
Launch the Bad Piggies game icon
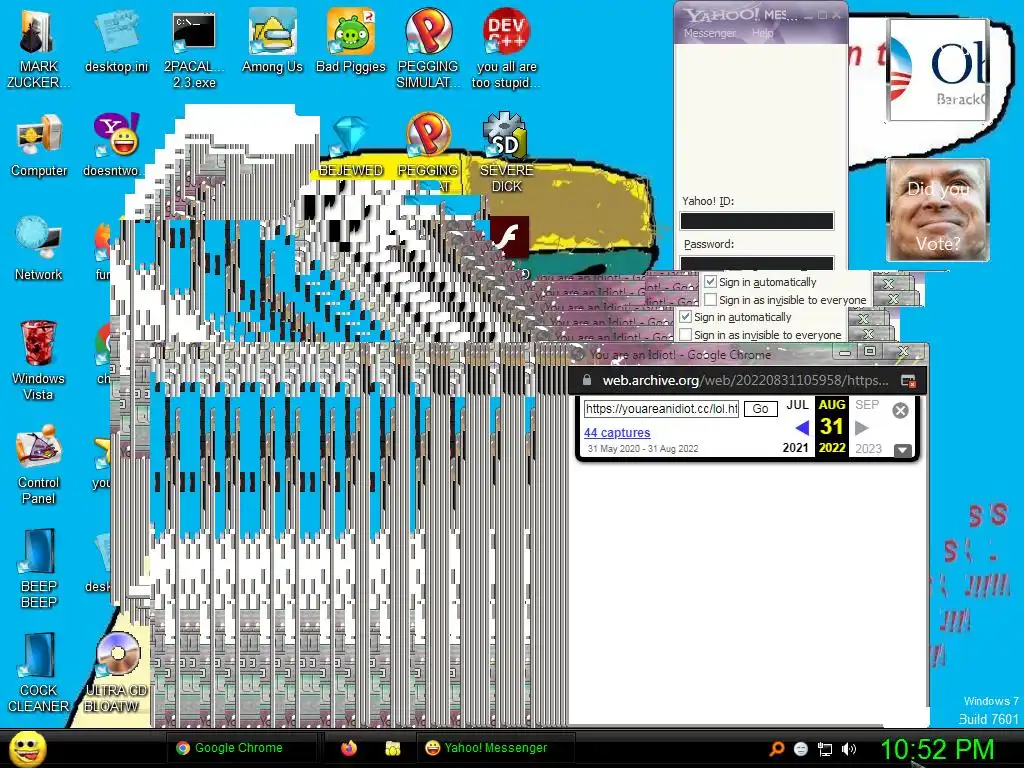351,40
